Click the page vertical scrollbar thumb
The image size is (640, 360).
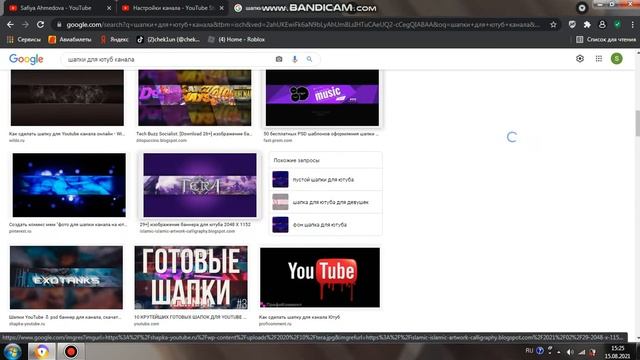tap(638, 123)
